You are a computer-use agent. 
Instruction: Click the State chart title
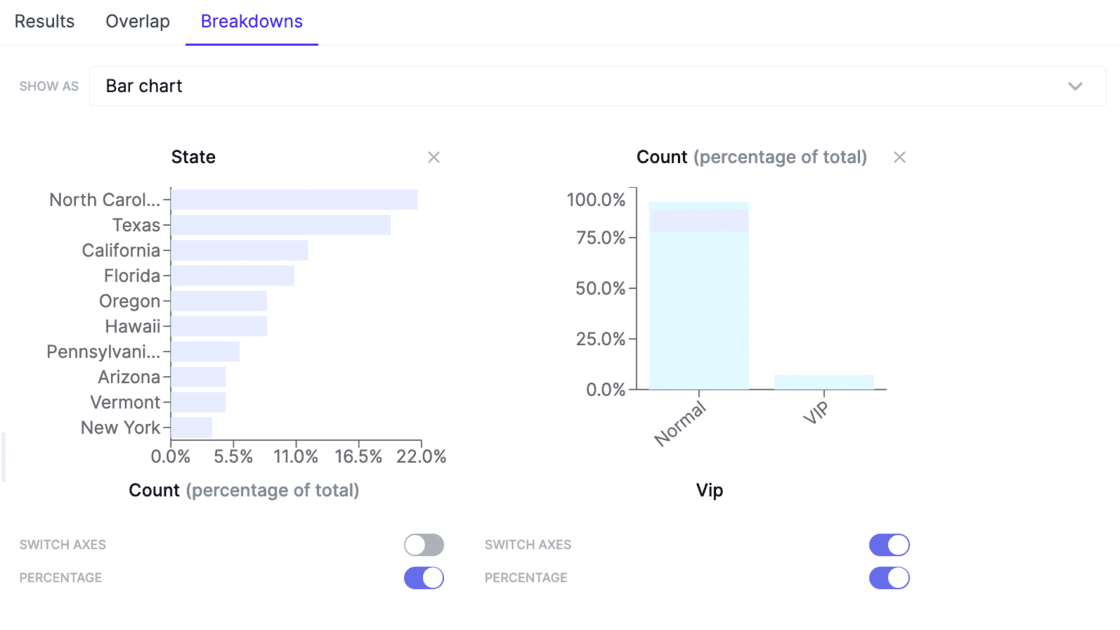pyautogui.click(x=193, y=157)
